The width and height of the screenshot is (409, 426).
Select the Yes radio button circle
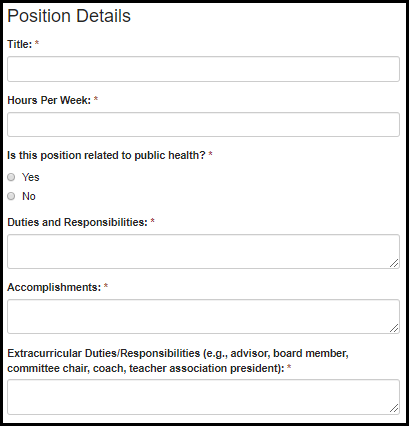click(11, 177)
